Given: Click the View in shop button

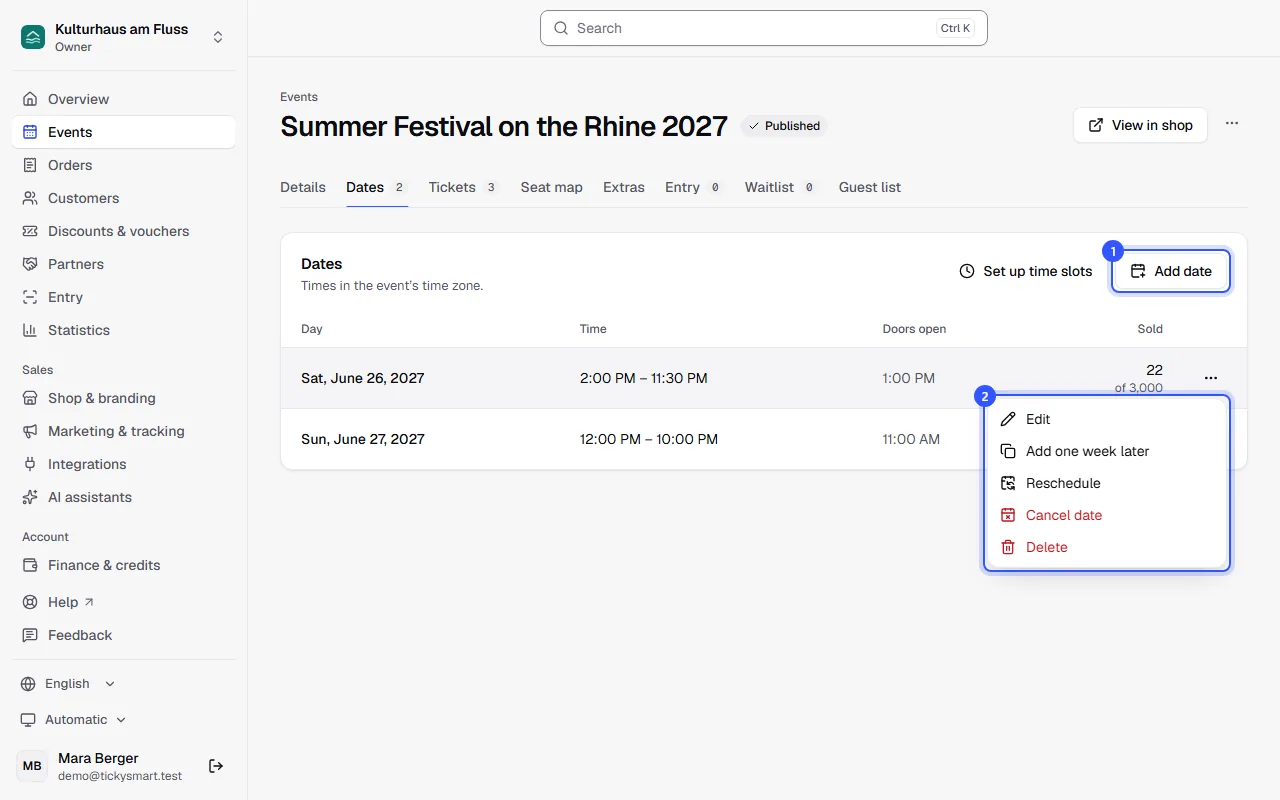Looking at the screenshot, I should pos(1140,125).
